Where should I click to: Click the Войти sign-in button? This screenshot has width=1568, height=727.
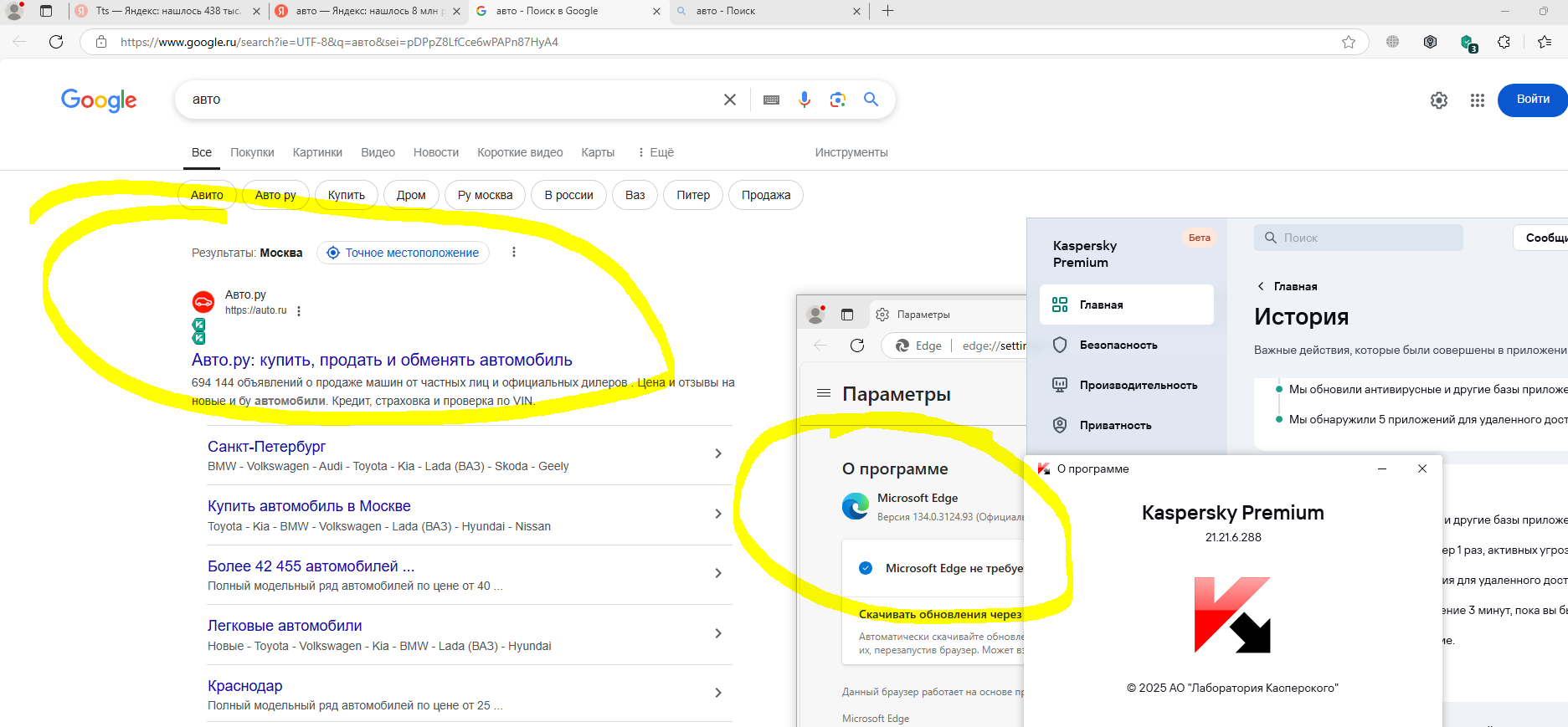coord(1532,100)
